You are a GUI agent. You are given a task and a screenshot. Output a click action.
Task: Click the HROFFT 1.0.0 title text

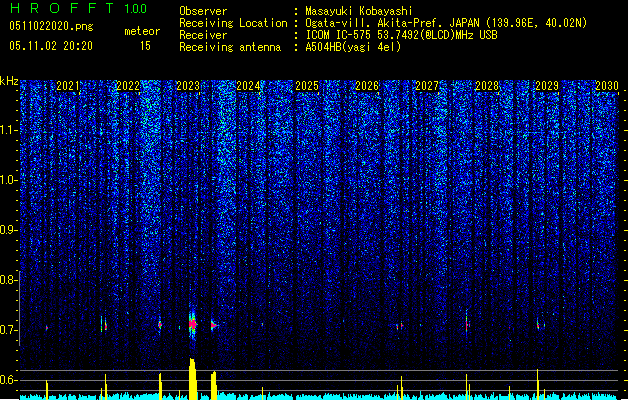point(79,8)
